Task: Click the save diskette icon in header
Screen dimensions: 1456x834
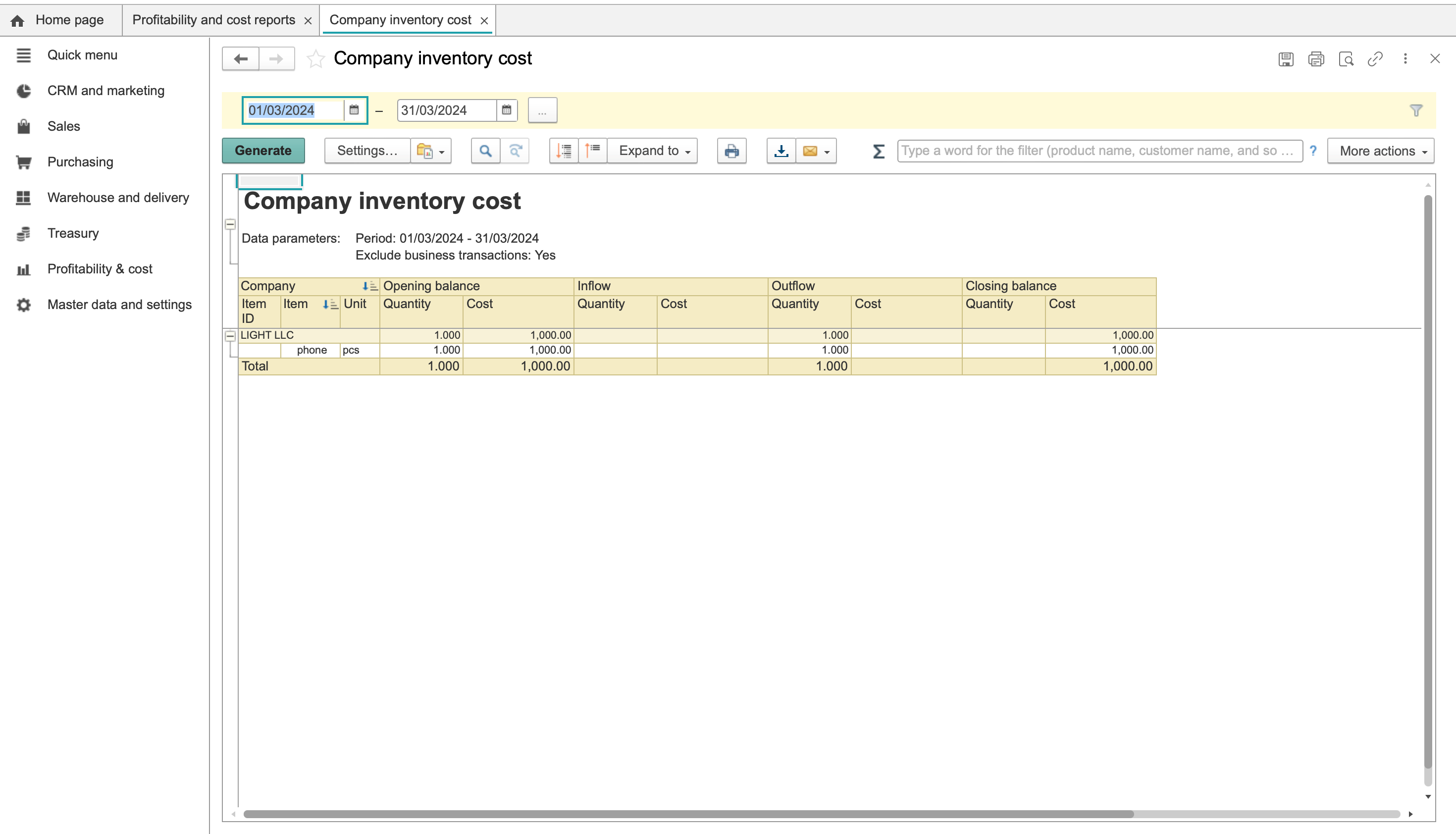Action: coord(1286,58)
